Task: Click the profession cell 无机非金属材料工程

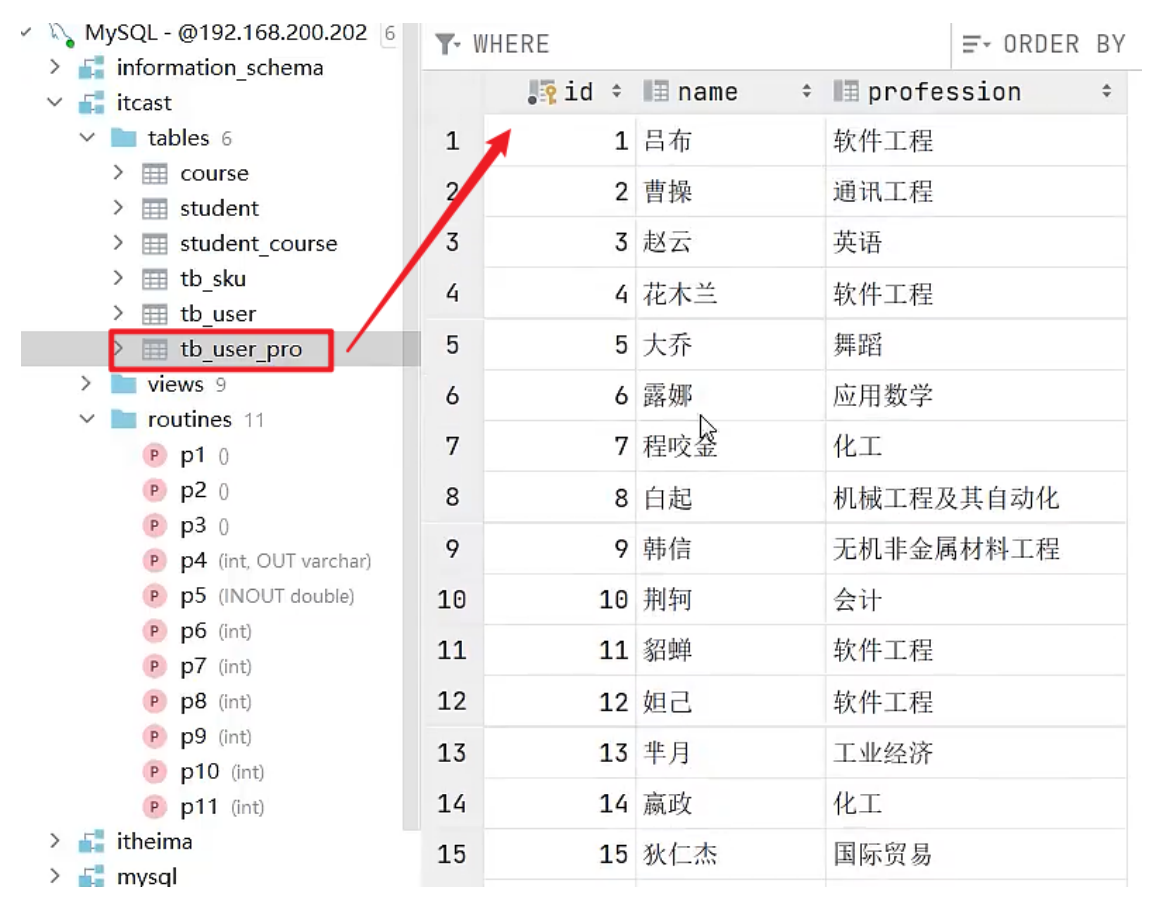Action: tap(976, 549)
